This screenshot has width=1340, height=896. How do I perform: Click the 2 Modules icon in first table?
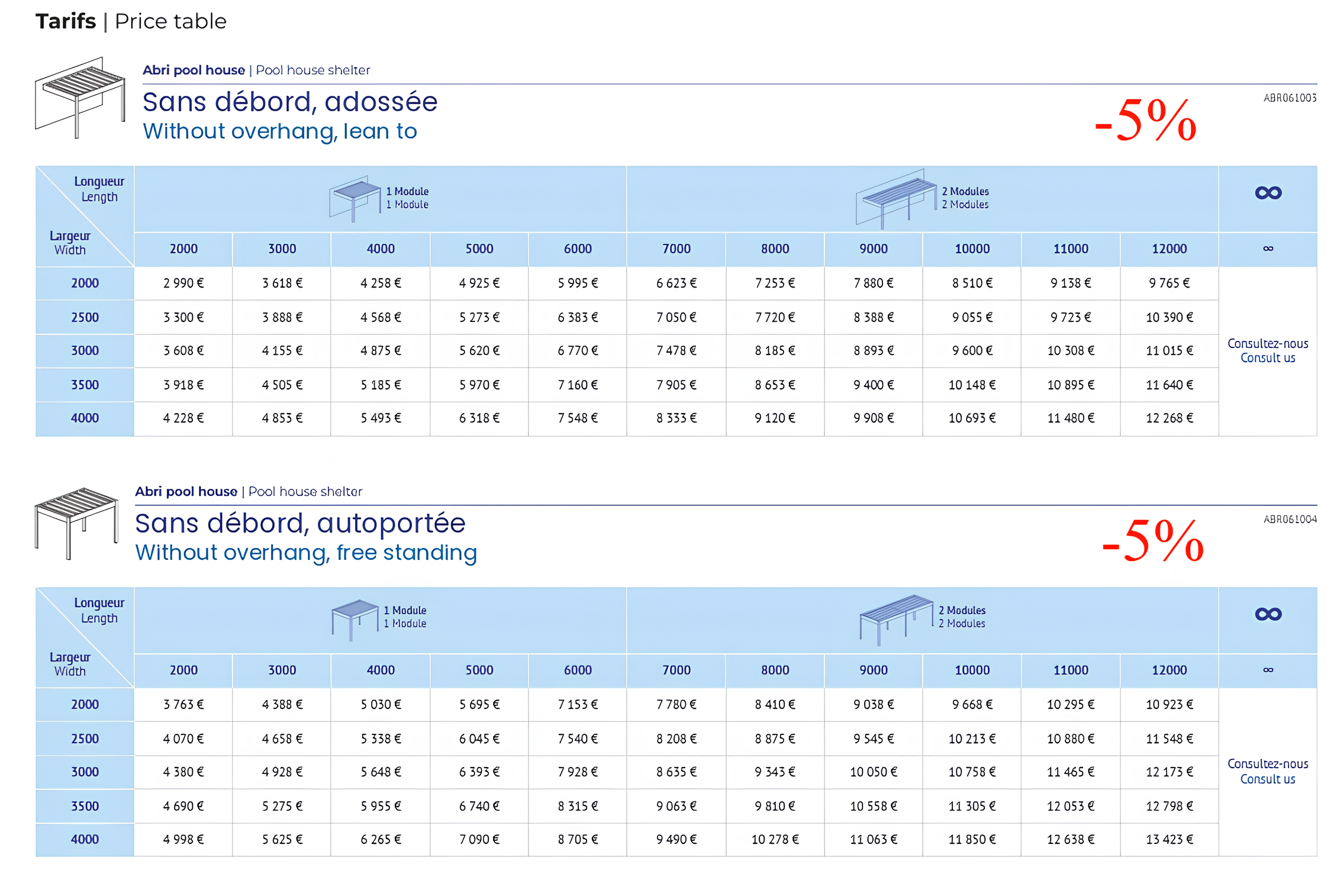coord(896,199)
